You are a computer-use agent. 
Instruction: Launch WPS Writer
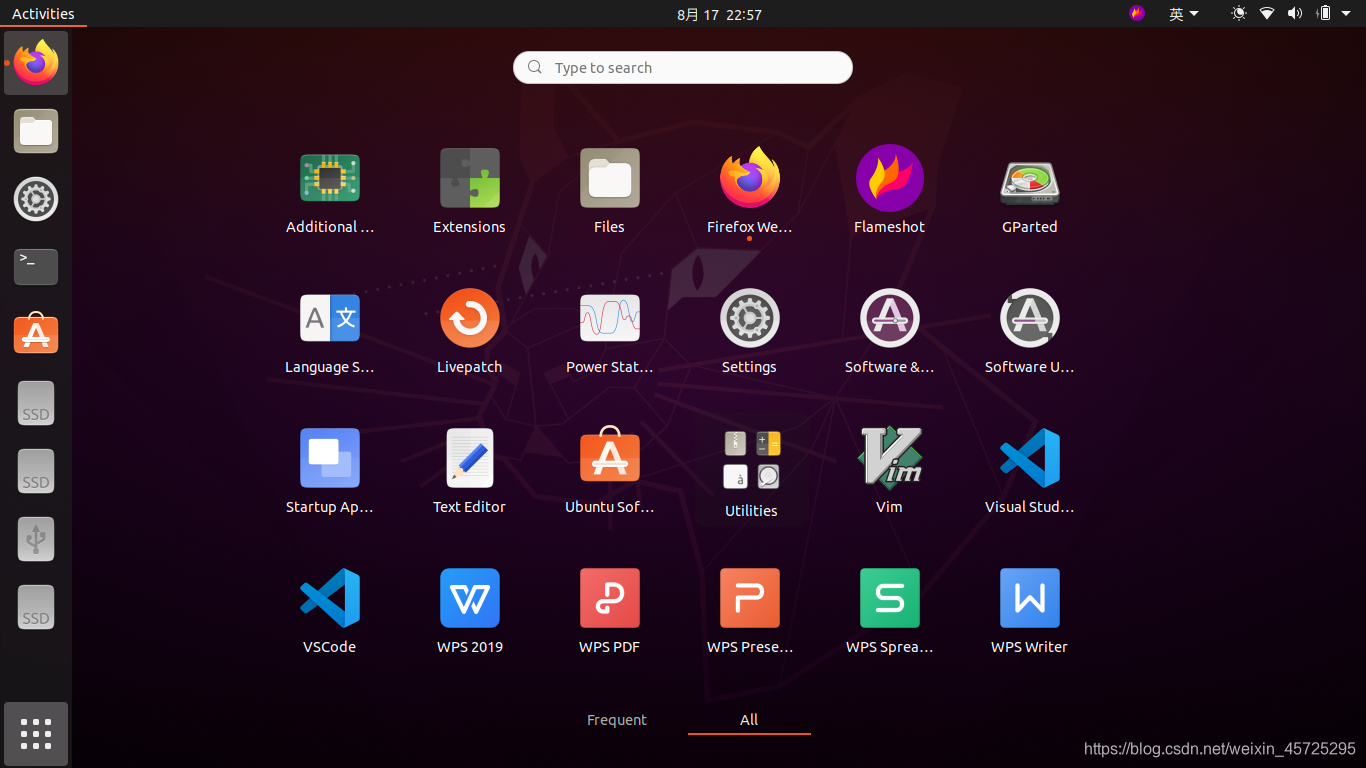point(1029,610)
